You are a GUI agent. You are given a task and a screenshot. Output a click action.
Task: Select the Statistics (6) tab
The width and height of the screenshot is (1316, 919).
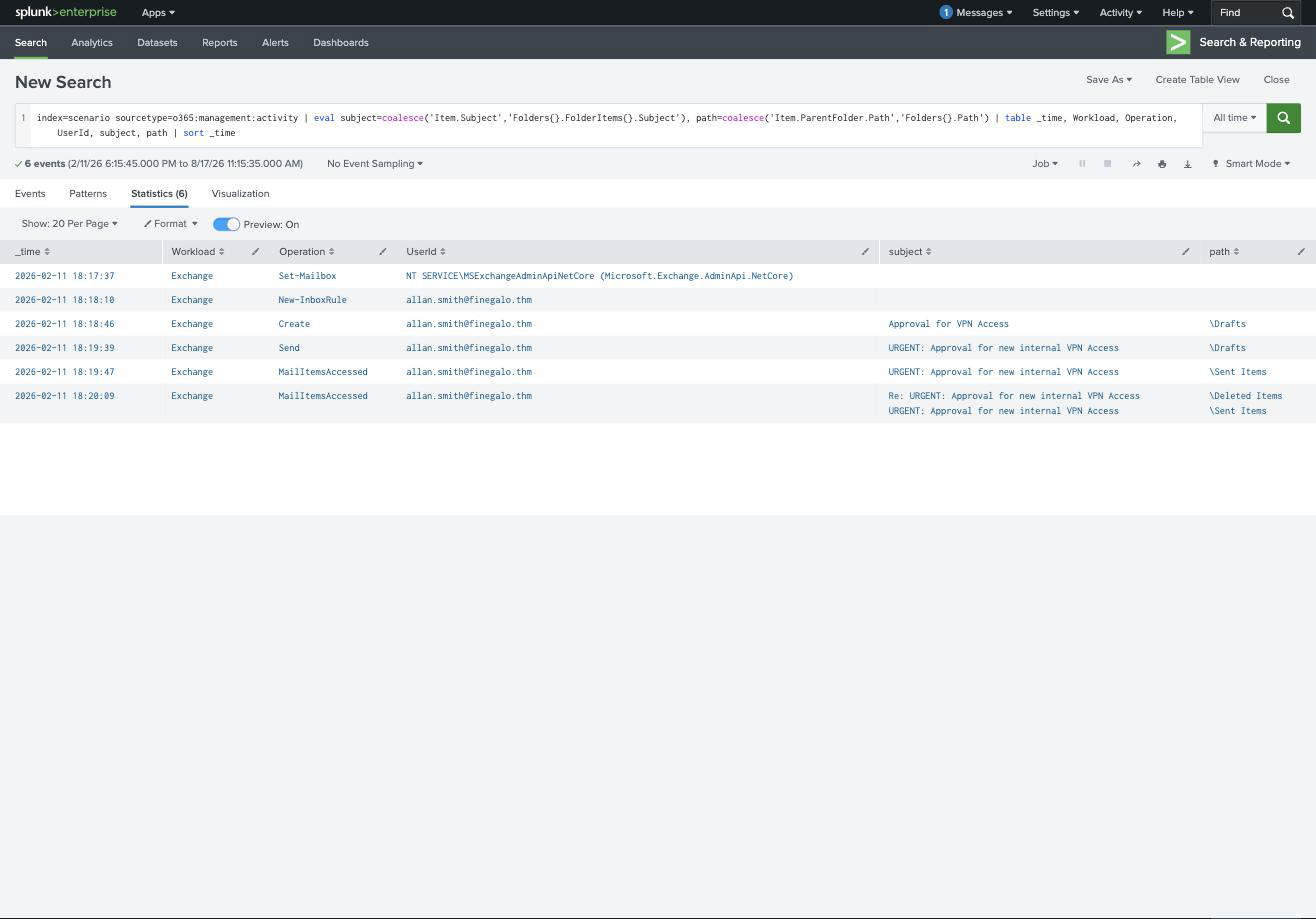[x=159, y=194]
